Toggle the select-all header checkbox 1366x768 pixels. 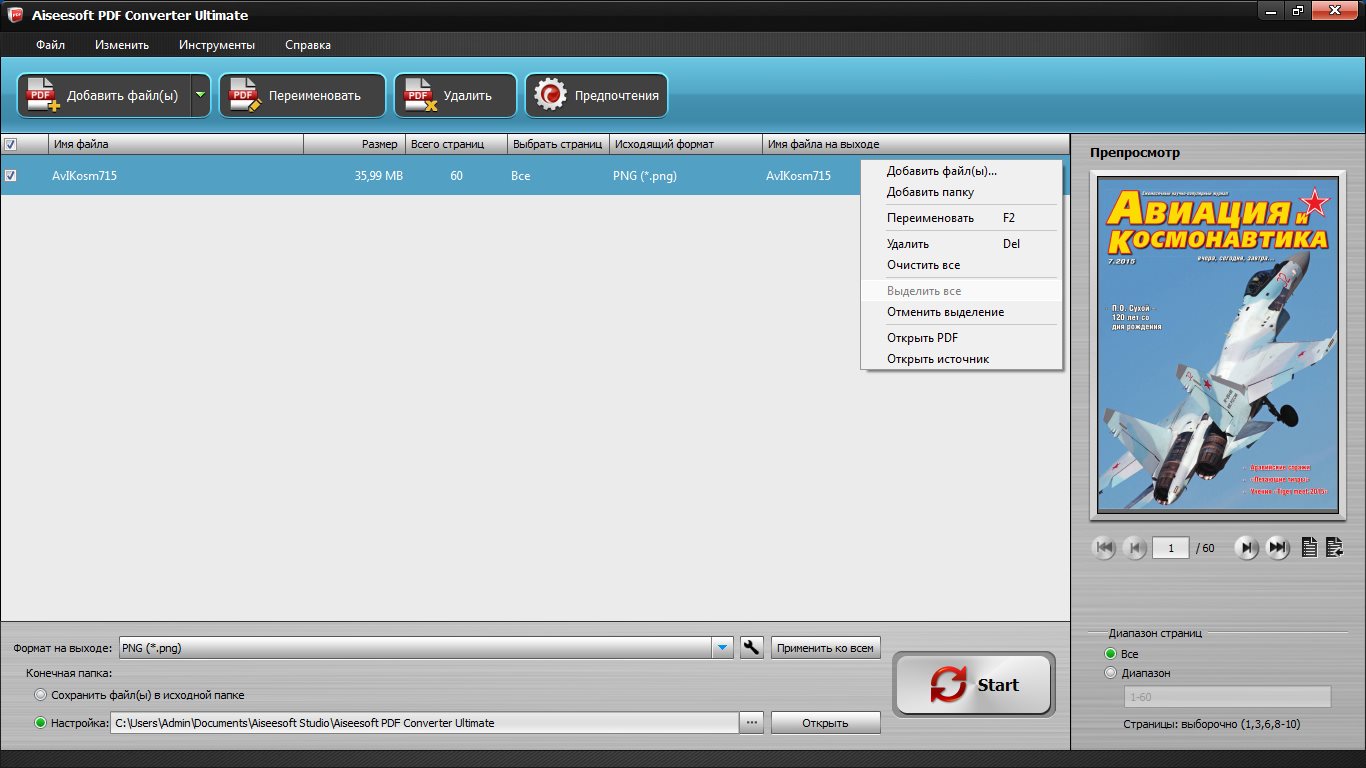pyautogui.click(x=11, y=144)
